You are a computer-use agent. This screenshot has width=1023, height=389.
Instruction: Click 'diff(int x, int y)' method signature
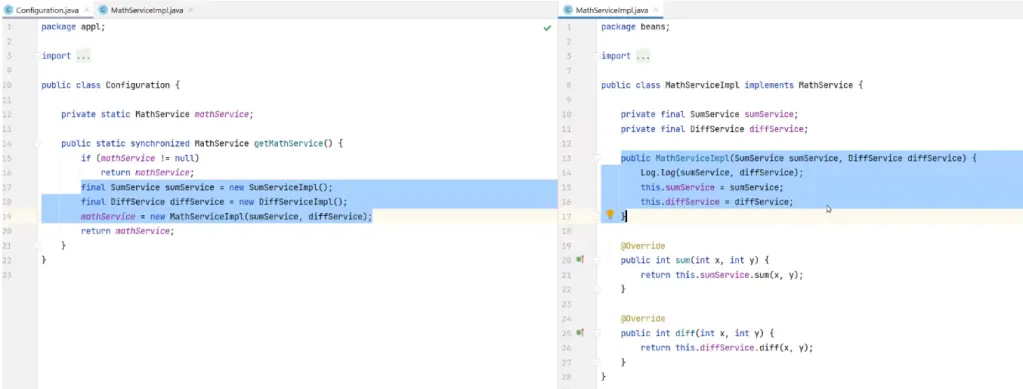coord(720,333)
